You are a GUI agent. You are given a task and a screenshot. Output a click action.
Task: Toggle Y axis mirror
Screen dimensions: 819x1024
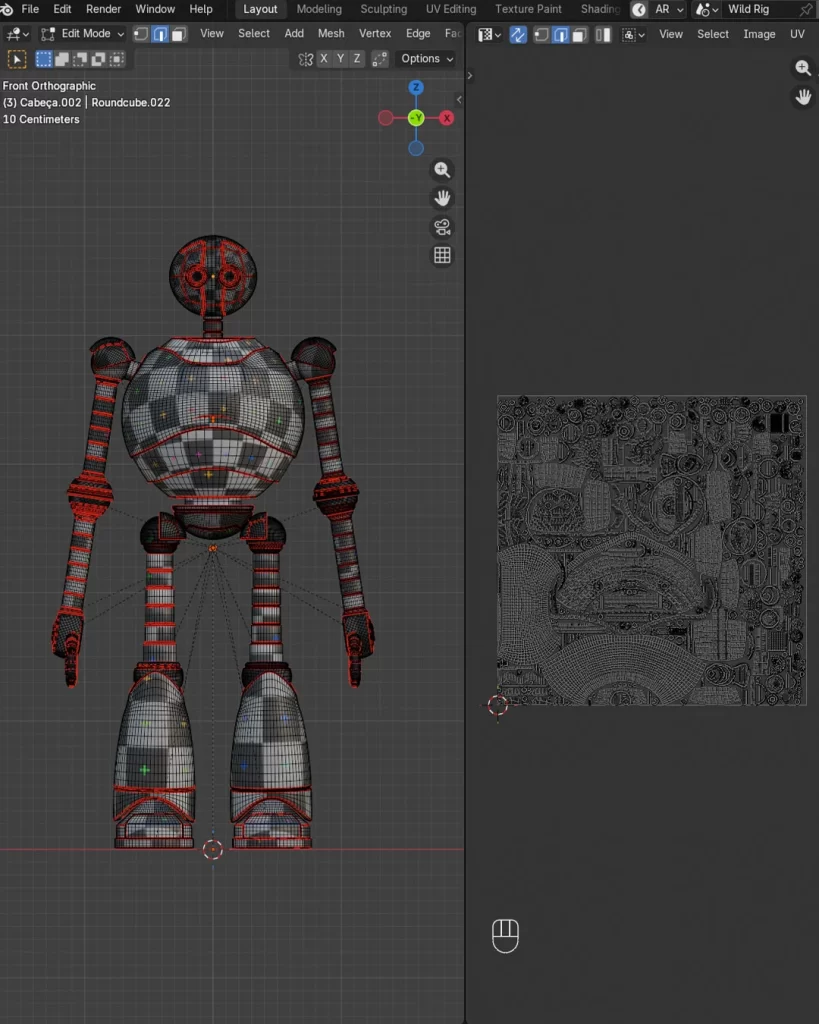click(x=340, y=59)
